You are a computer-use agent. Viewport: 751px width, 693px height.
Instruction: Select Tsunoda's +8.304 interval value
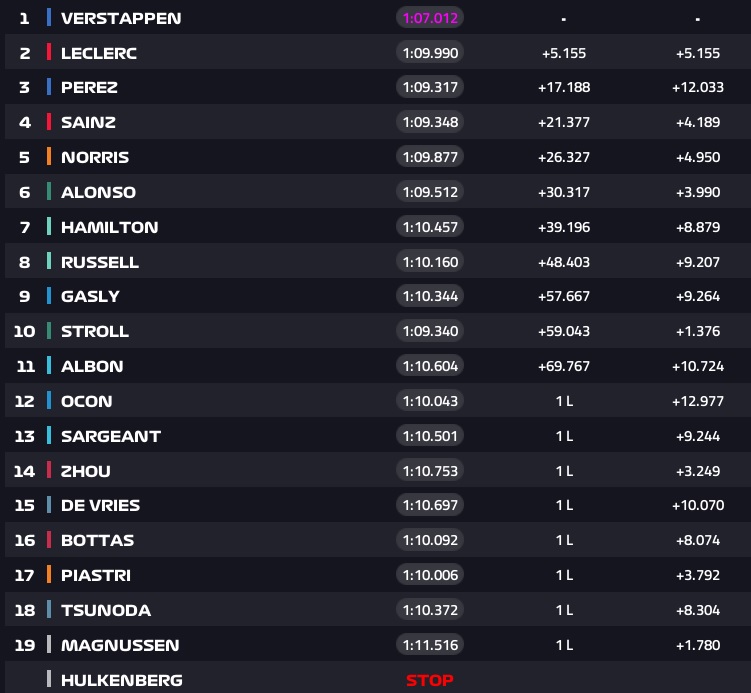pos(697,610)
